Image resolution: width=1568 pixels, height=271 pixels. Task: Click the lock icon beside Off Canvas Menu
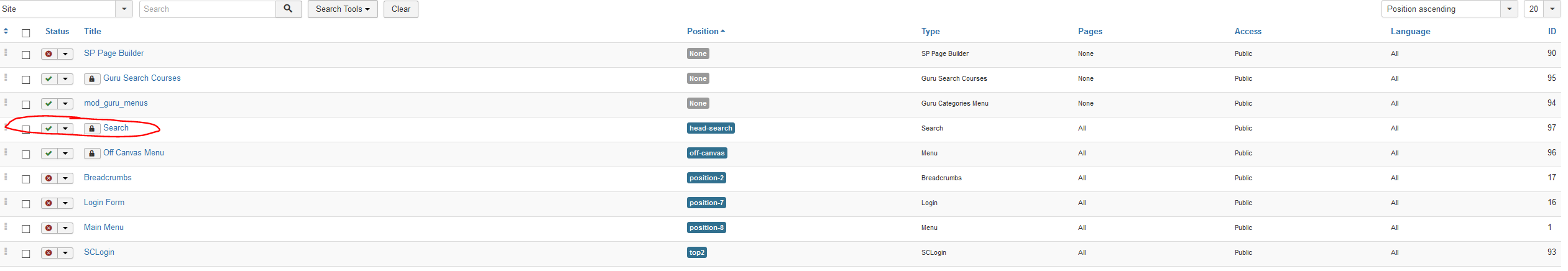[92, 154]
